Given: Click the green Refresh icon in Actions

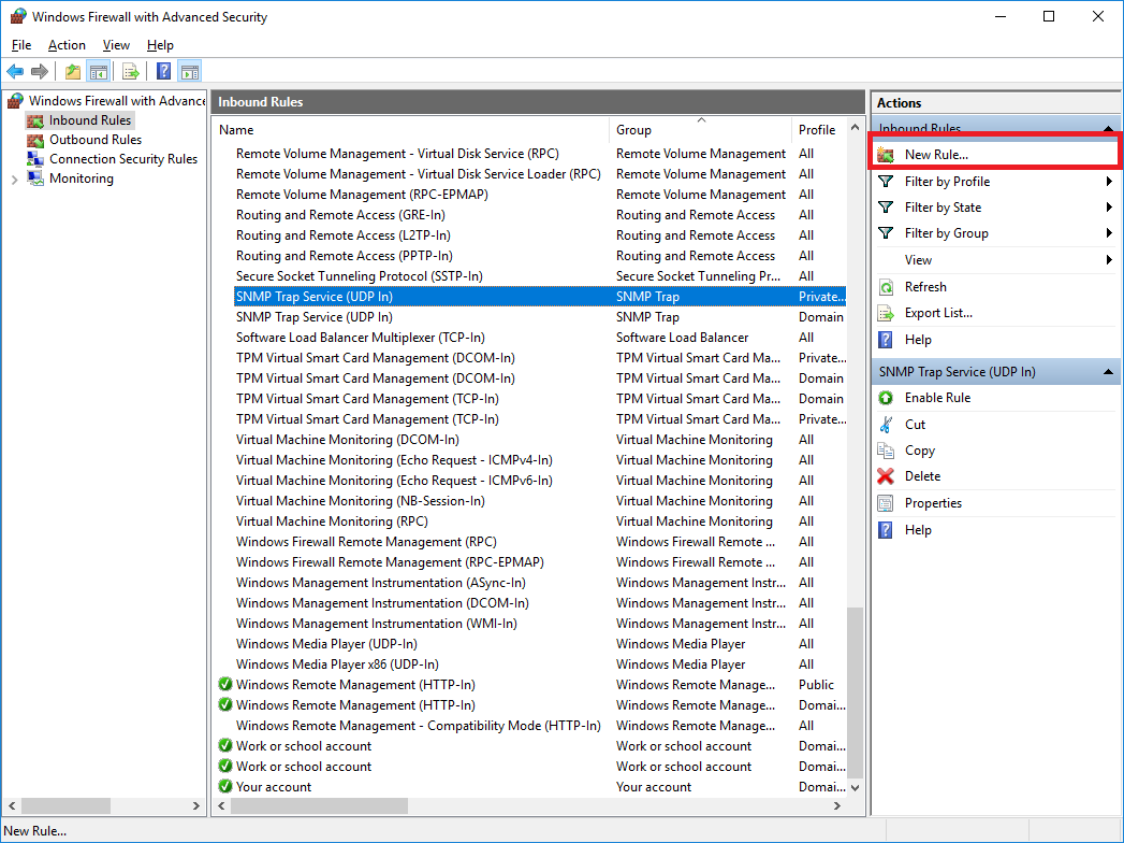Looking at the screenshot, I should coord(885,287).
